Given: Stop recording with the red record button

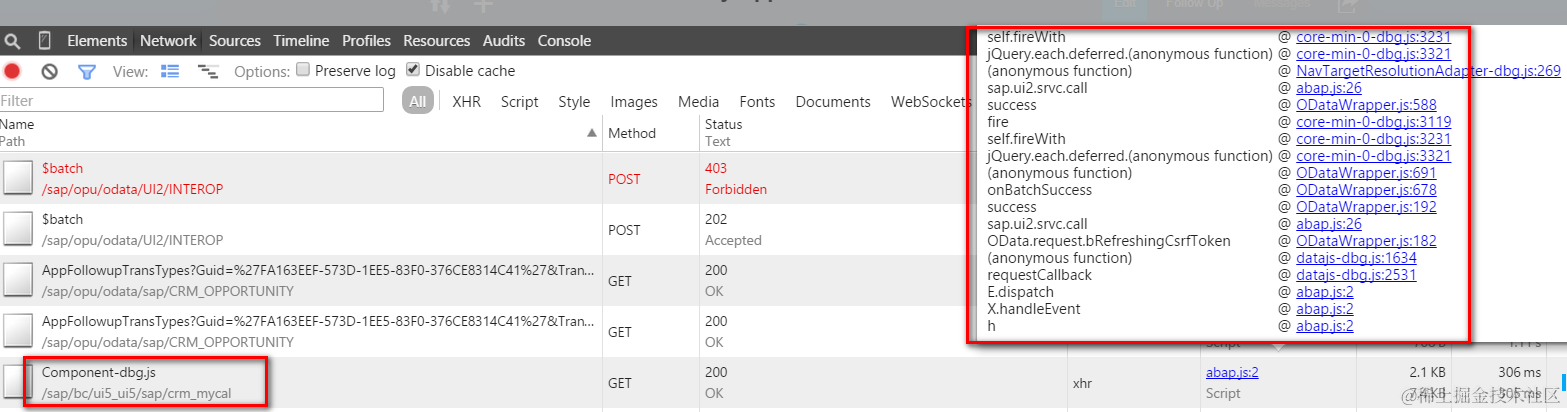Looking at the screenshot, I should (12, 71).
